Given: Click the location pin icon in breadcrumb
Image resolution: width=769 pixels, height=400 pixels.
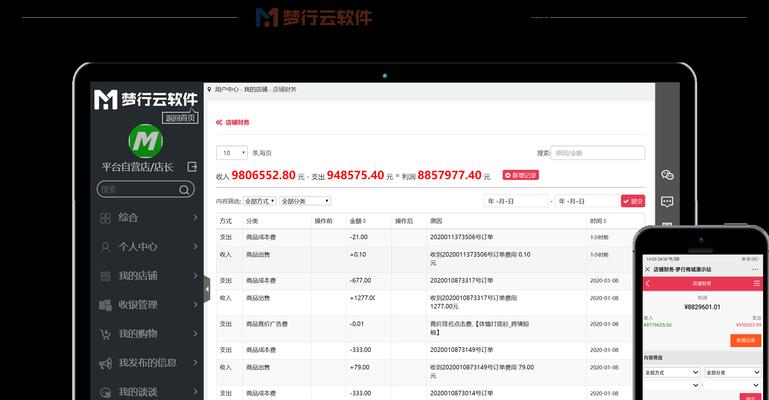Looking at the screenshot, I should pyautogui.click(x=209, y=89).
